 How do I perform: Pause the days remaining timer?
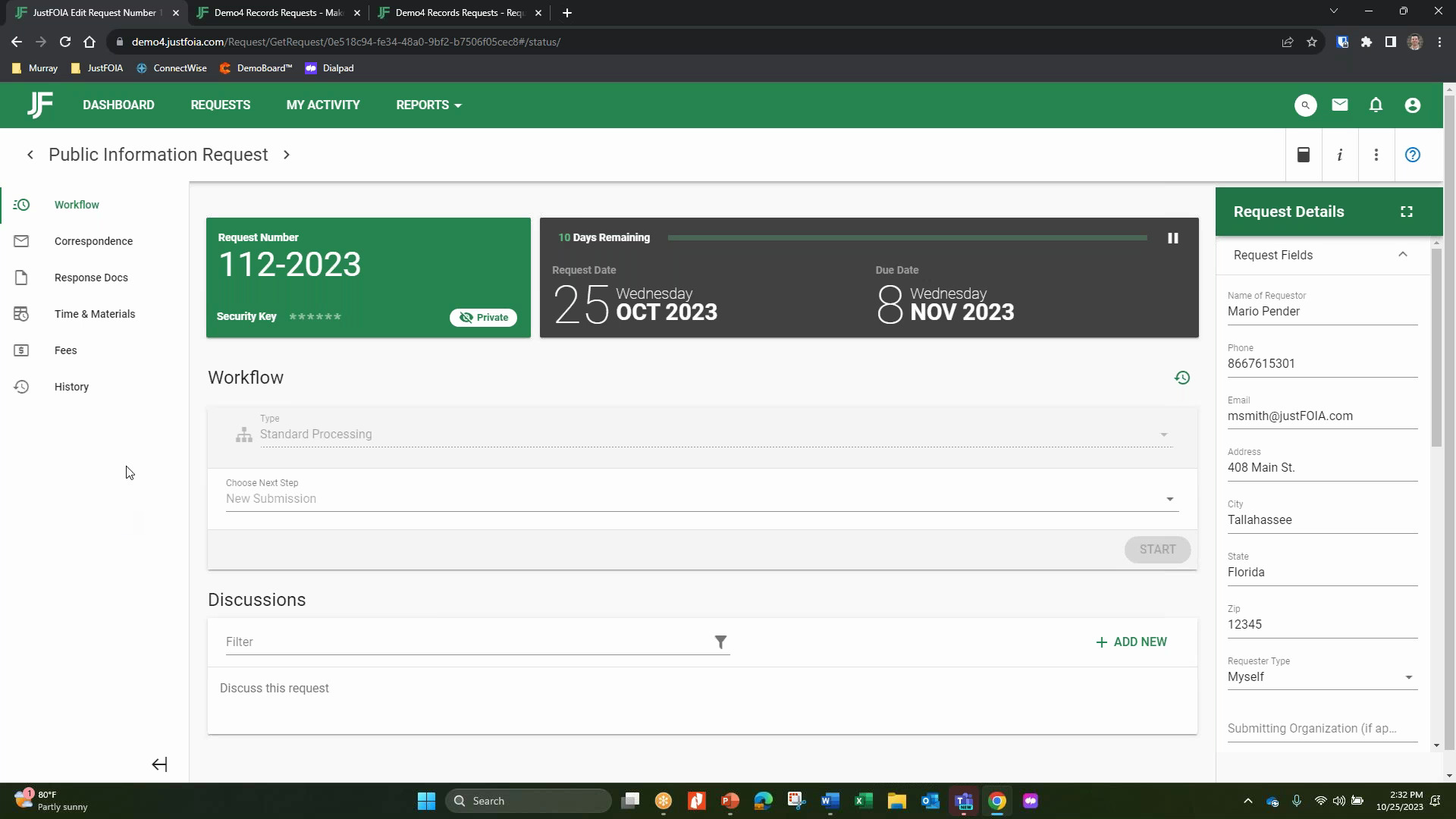coord(1172,238)
